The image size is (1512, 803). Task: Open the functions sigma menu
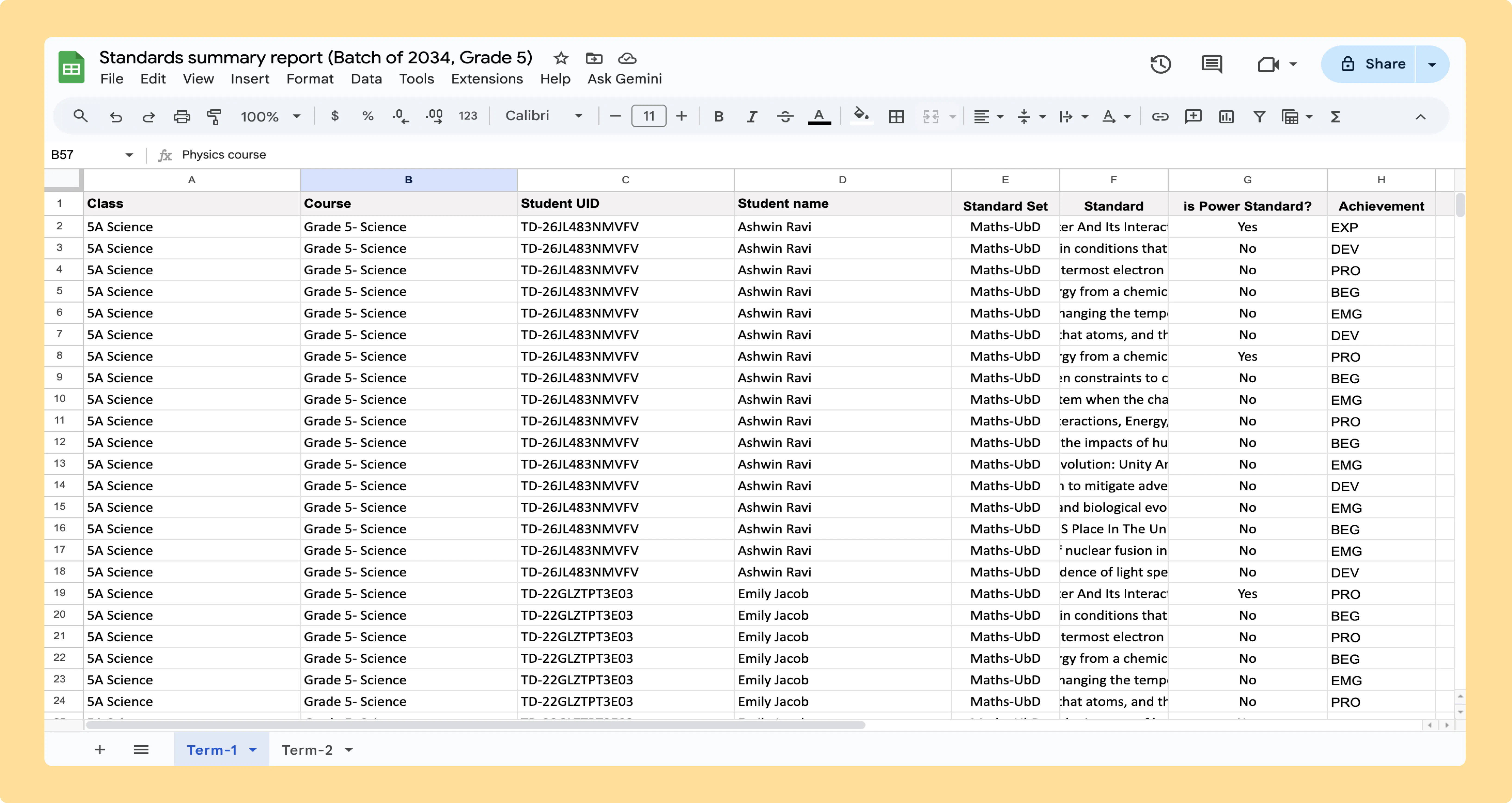[1335, 116]
